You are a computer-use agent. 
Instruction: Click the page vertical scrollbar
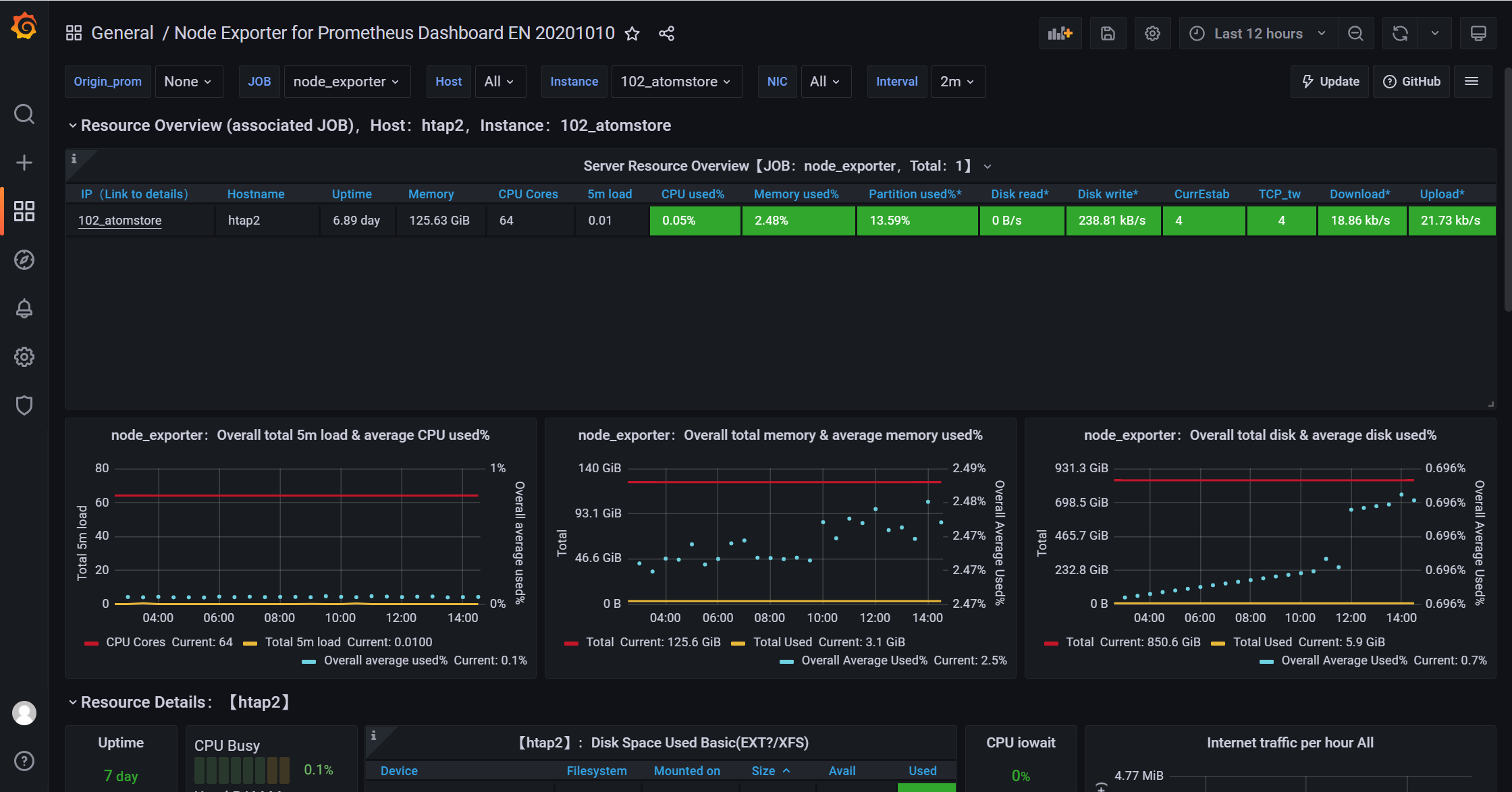1508,189
